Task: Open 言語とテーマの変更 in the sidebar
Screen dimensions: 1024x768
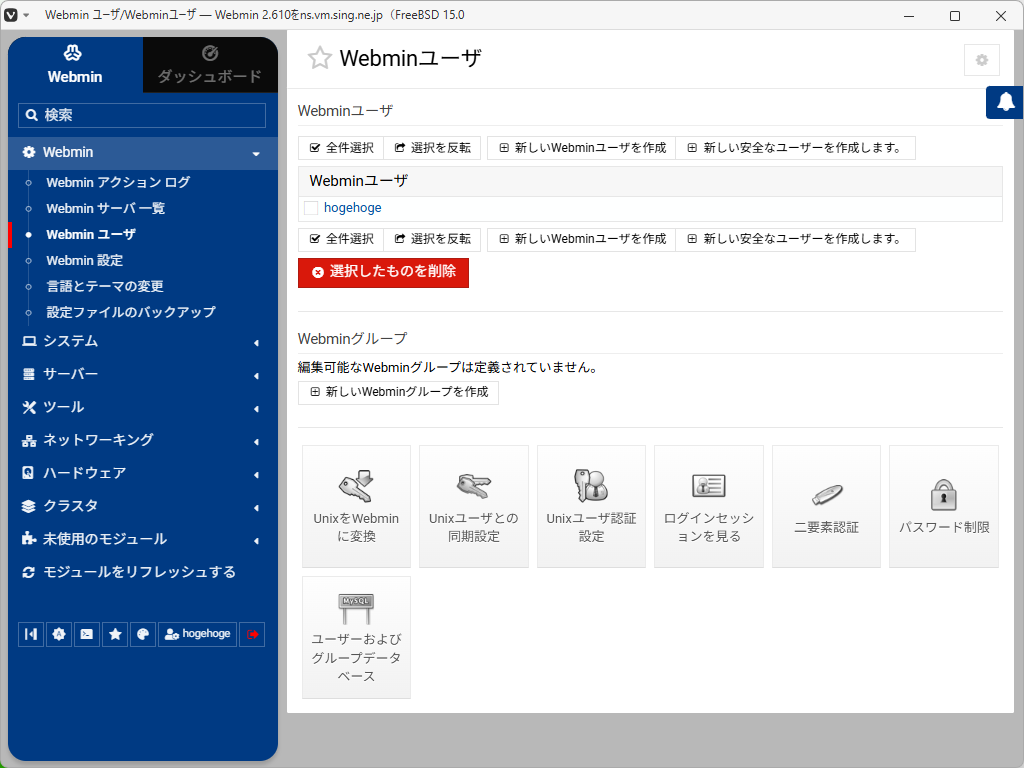Action: pyautogui.click(x=105, y=286)
